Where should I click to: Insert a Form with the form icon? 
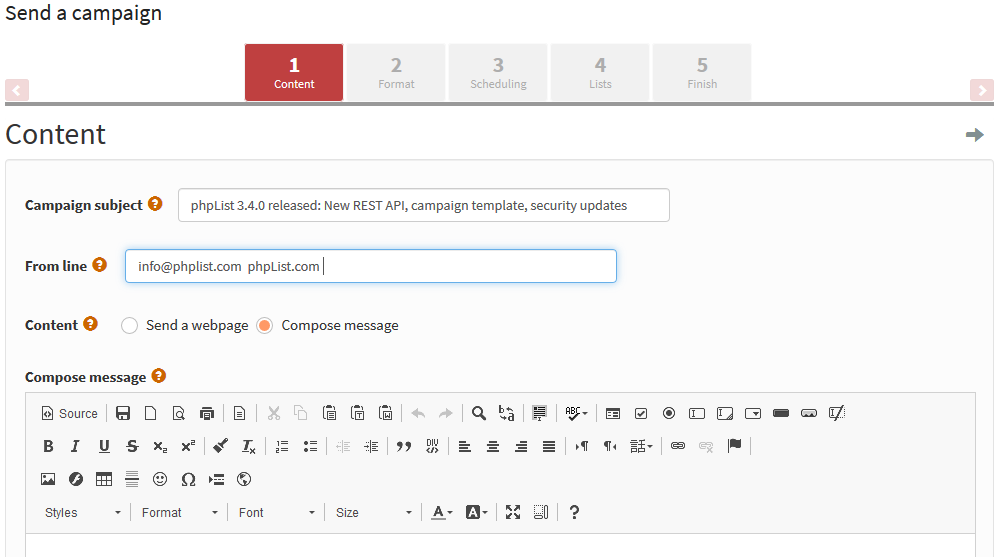pos(613,413)
